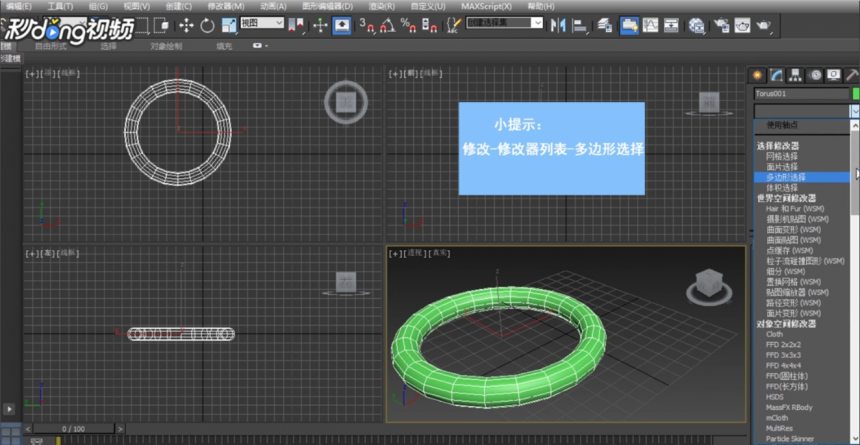Switch to the 填充 ribbon tab
The image size is (860, 445).
click(224, 47)
